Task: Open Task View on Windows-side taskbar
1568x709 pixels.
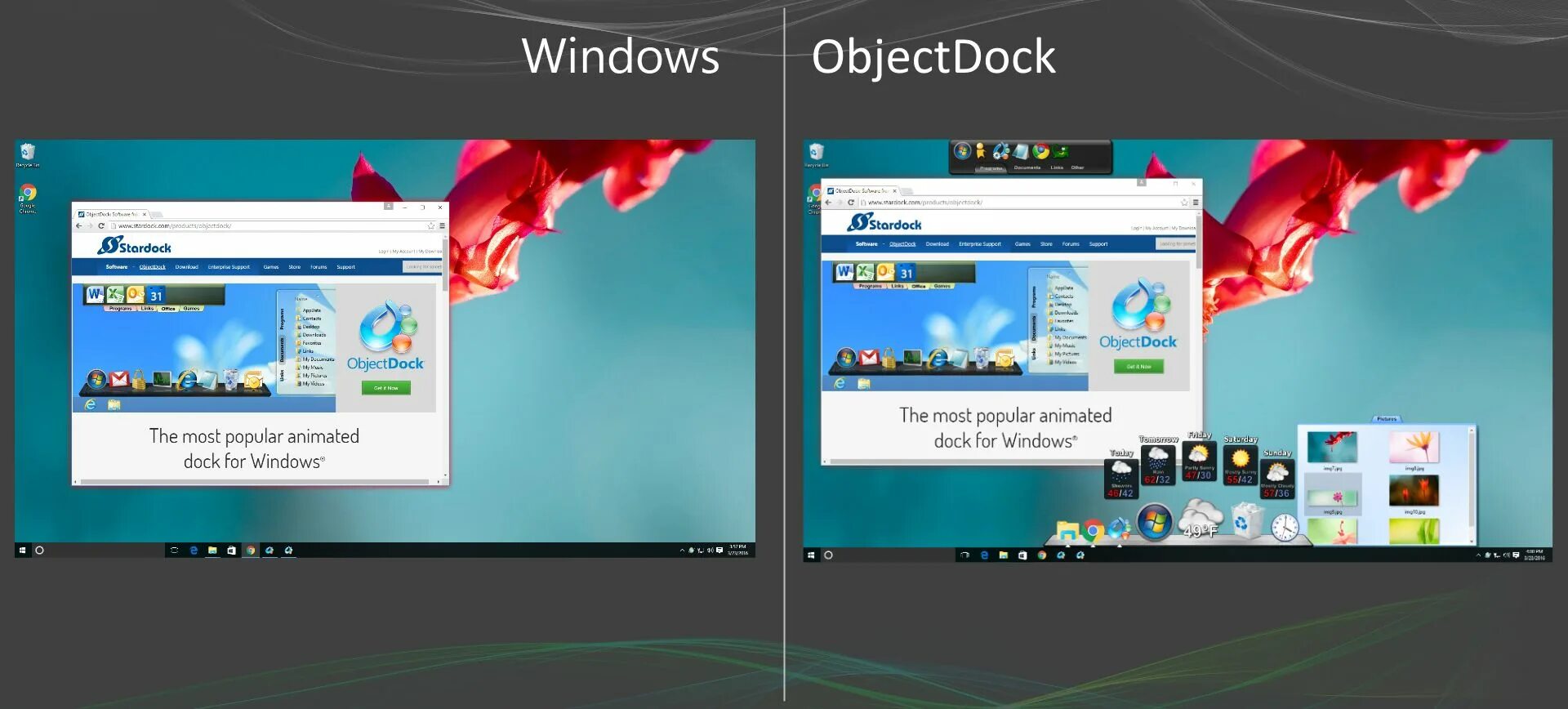Action: [174, 551]
